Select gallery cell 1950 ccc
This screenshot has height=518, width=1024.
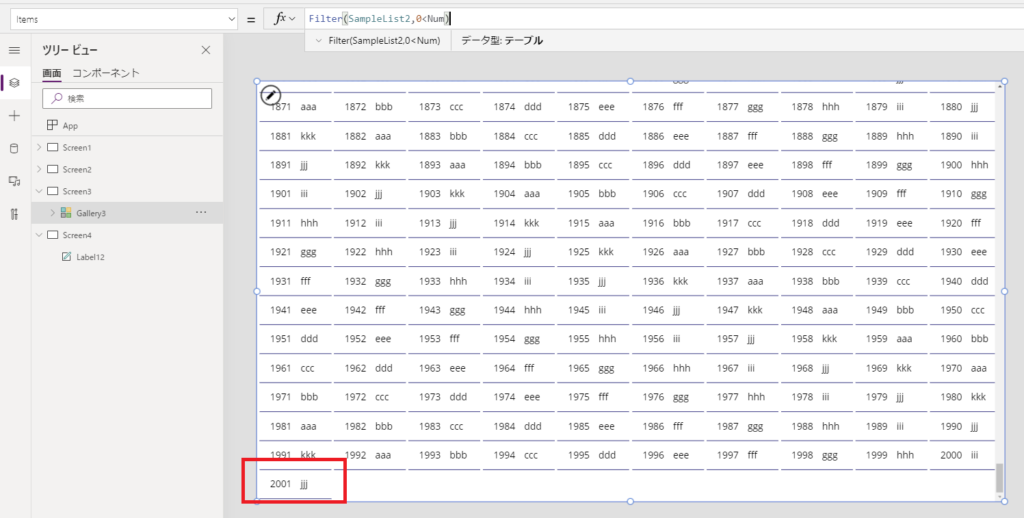coord(963,310)
